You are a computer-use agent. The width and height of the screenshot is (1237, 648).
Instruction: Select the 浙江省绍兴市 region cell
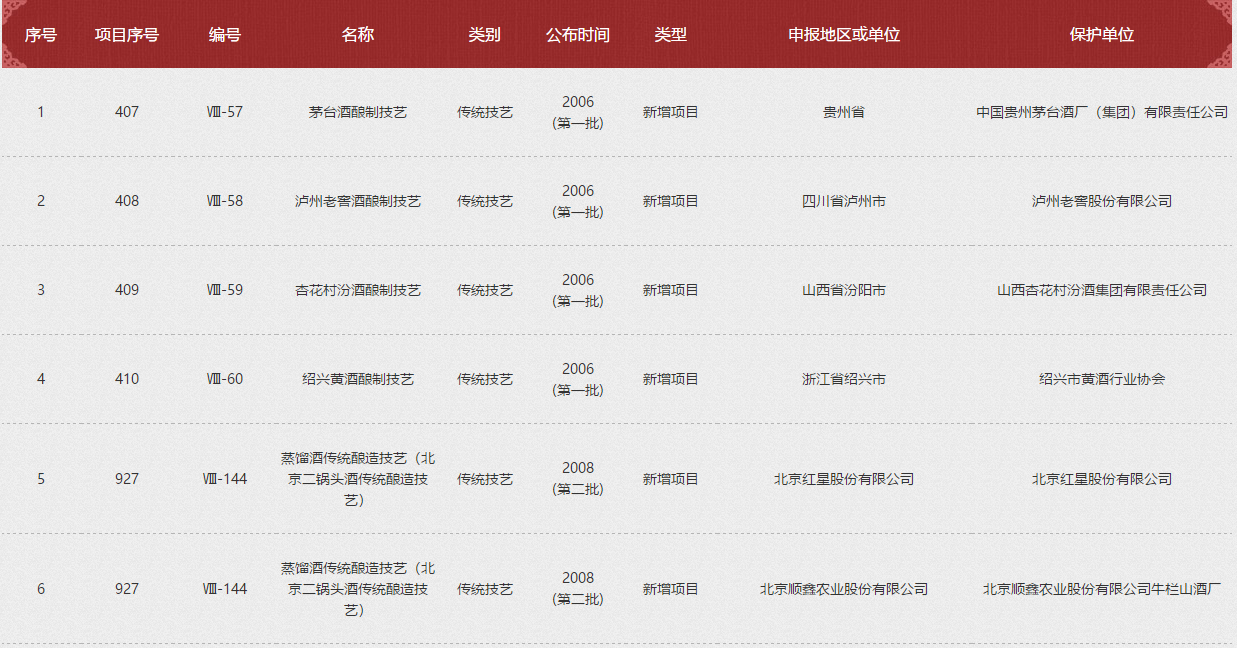point(844,379)
